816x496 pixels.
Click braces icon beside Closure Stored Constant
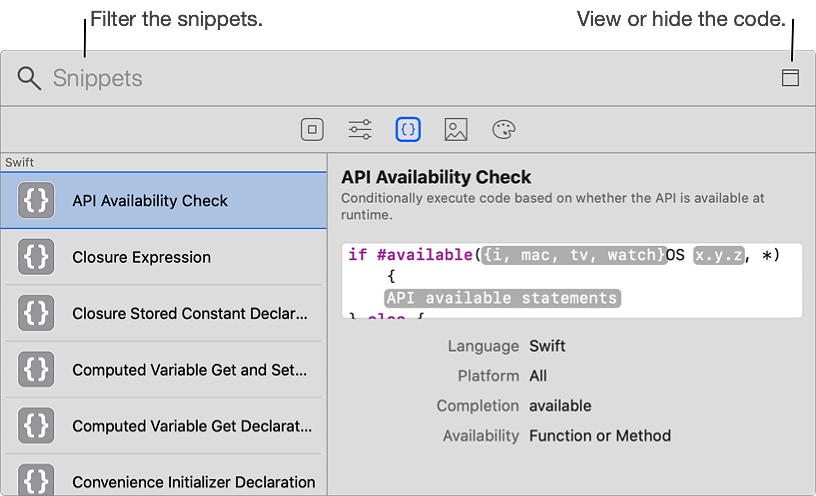click(x=36, y=313)
